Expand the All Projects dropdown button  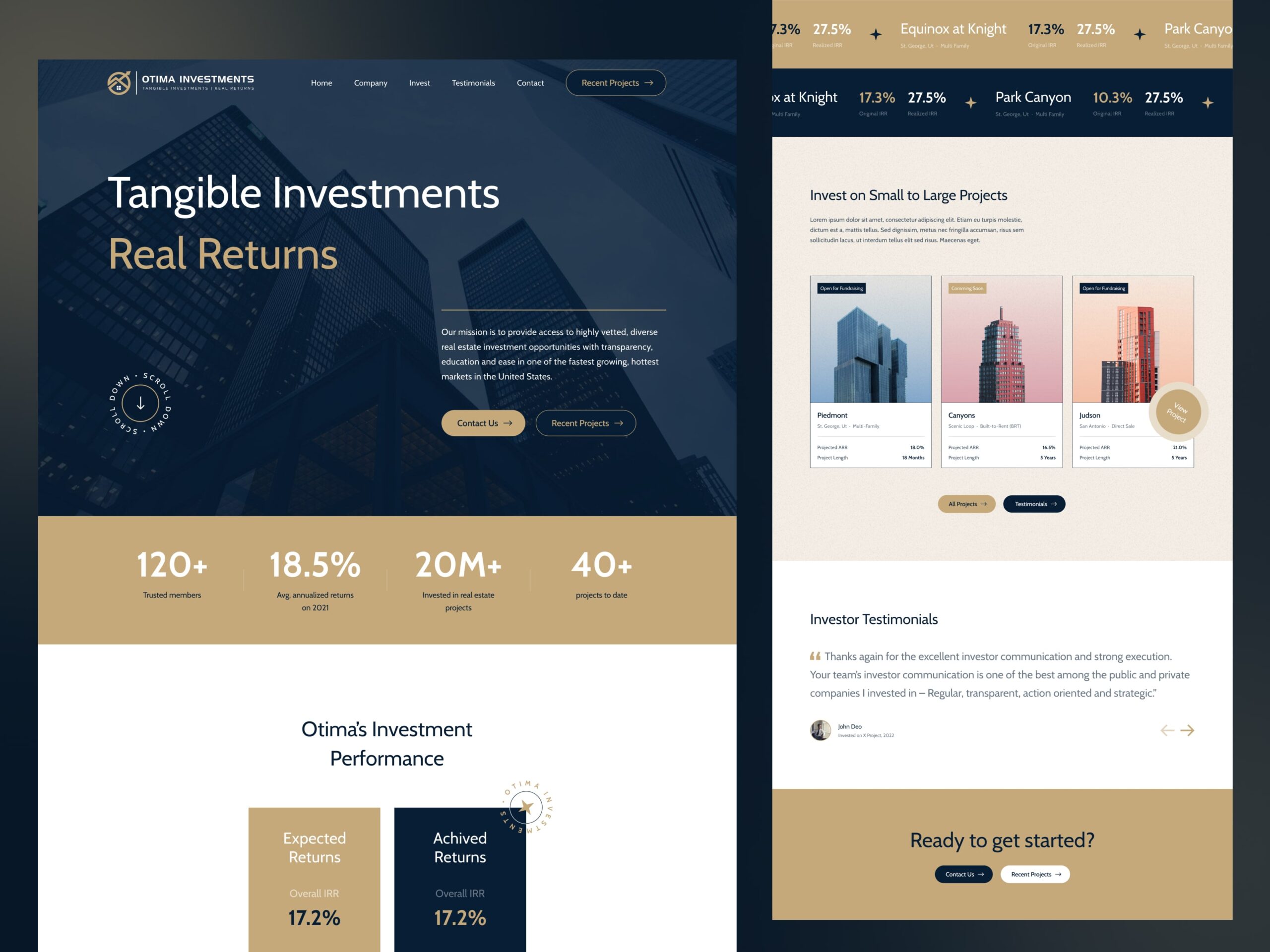[965, 503]
